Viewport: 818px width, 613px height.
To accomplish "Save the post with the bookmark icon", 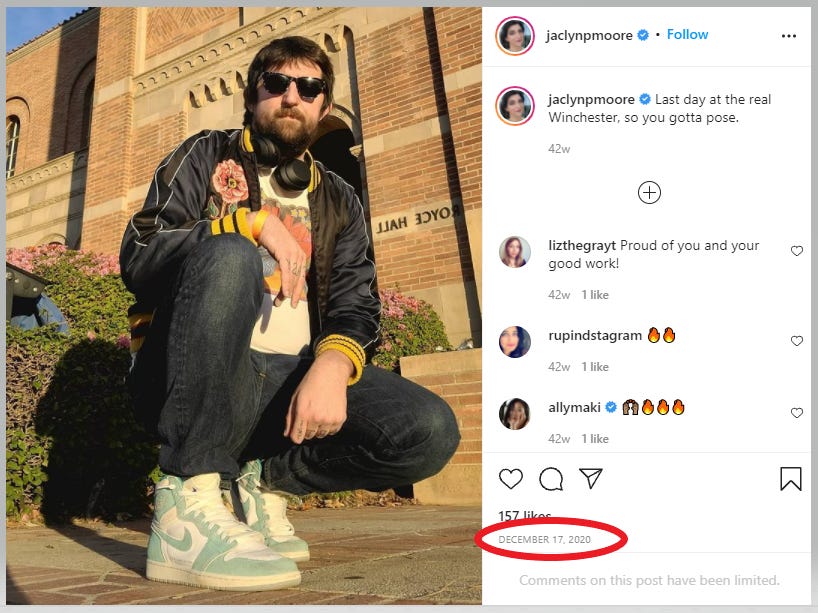I will pyautogui.click(x=791, y=479).
